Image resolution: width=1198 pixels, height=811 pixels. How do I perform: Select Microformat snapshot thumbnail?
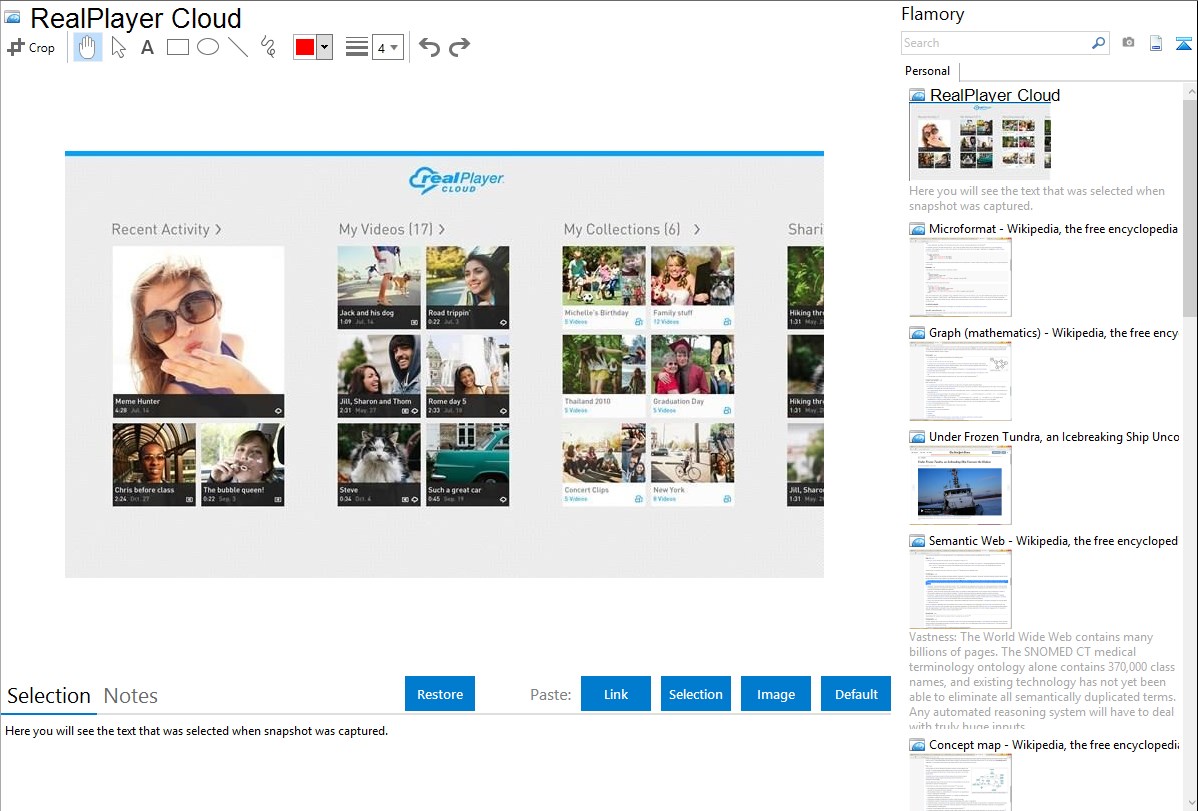[960, 277]
